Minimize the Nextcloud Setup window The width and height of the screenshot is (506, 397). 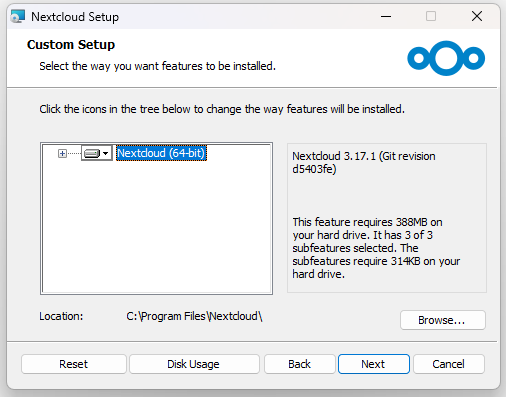pyautogui.click(x=386, y=16)
